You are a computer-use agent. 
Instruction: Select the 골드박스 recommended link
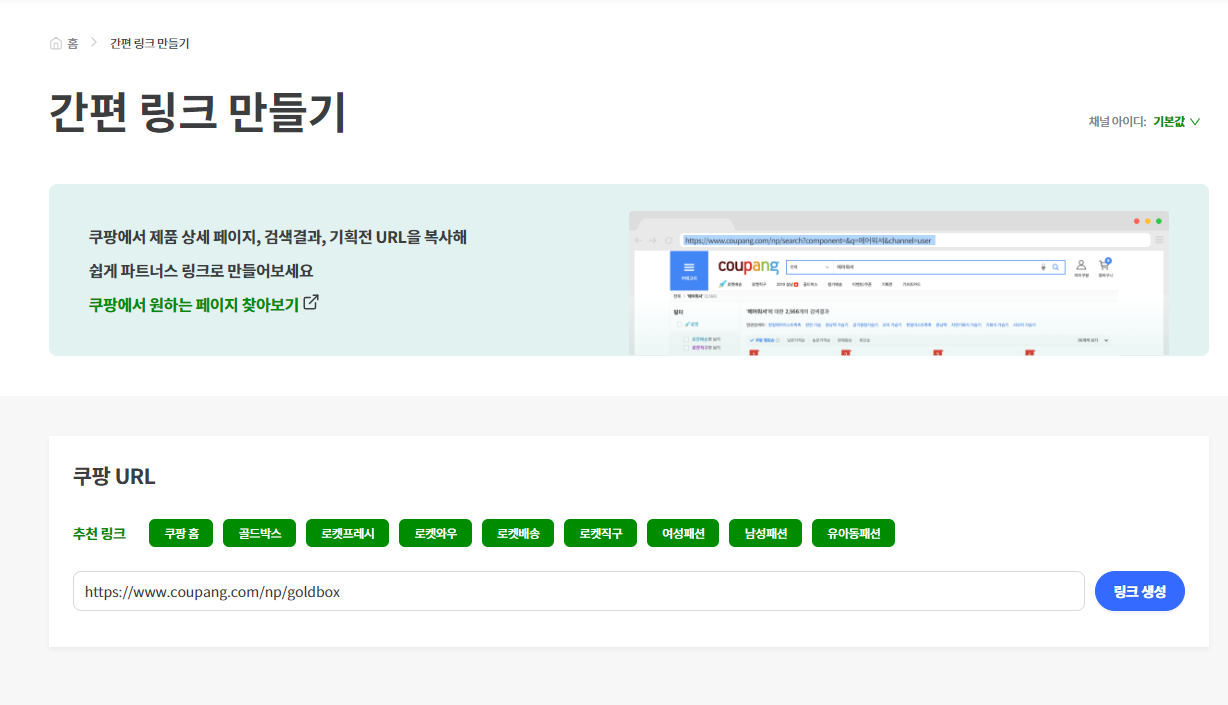[x=260, y=534]
